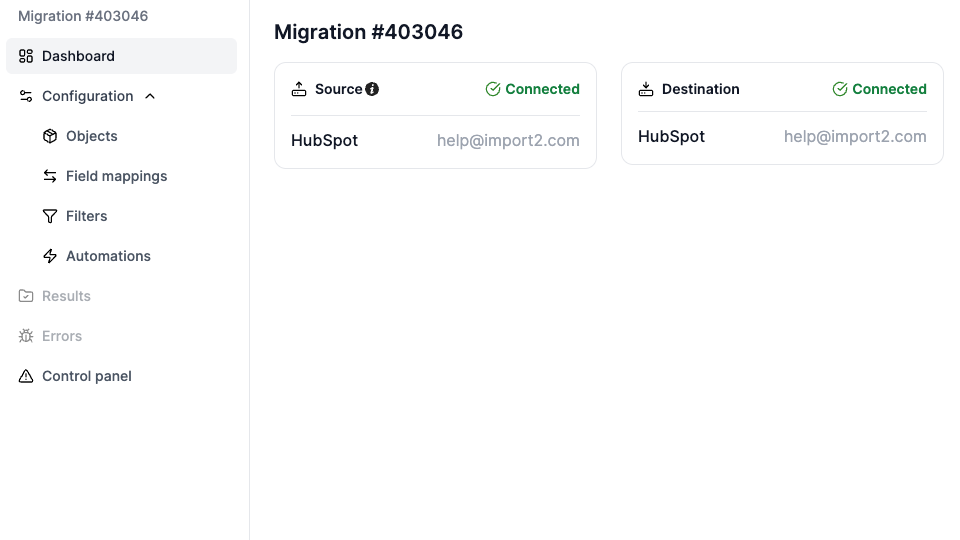Click Migration #403046 title in sidebar
This screenshot has width=960, height=540.
83,16
